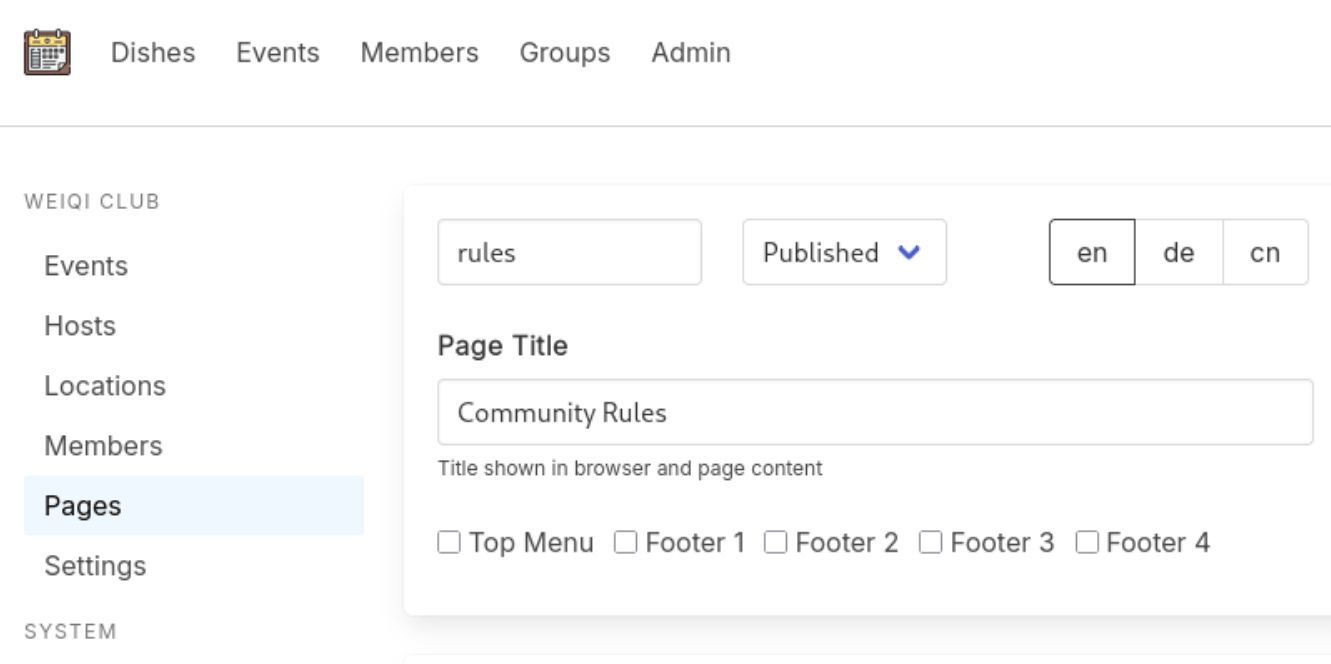Select Groups in the top navigation

pyautogui.click(x=565, y=53)
